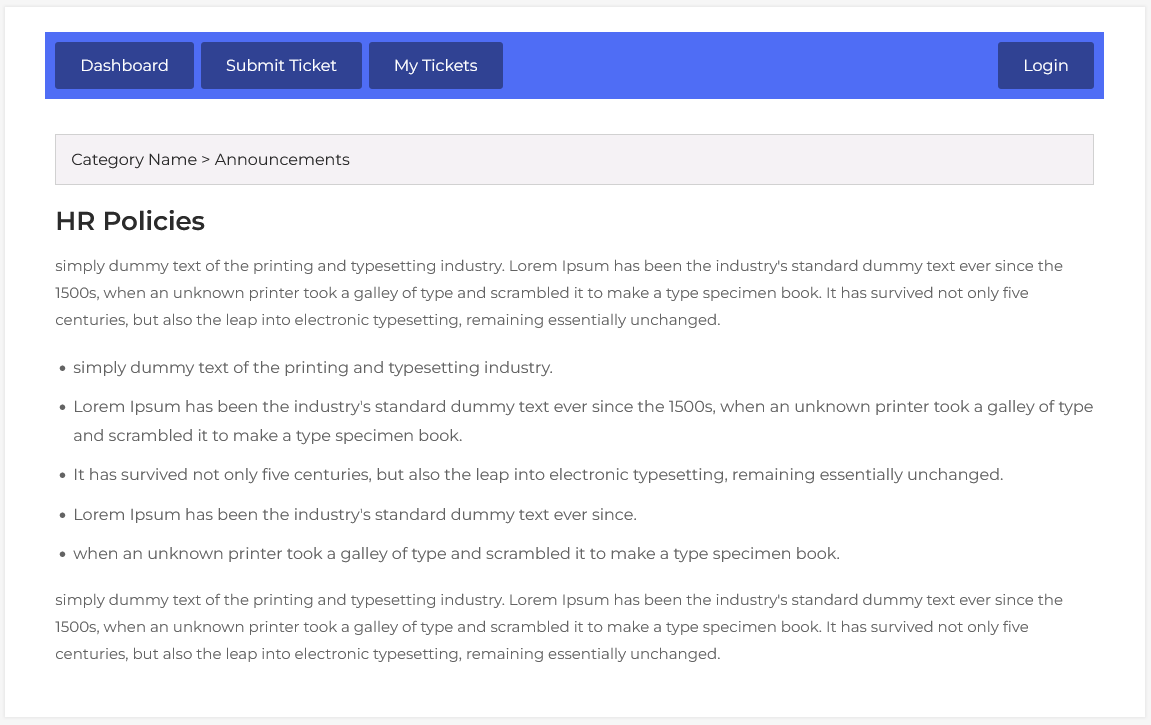
Task: Click the bullet starting 'It has survived'
Action: pyautogui.click(x=537, y=475)
